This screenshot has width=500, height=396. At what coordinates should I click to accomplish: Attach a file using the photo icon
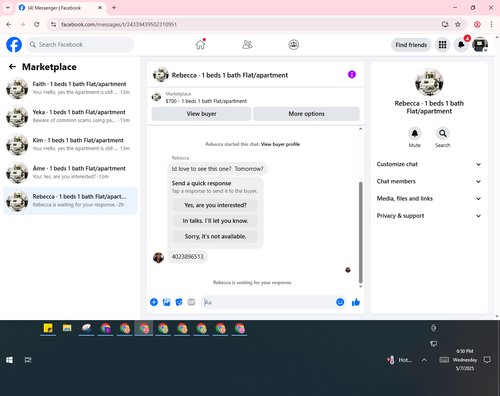coord(166,302)
